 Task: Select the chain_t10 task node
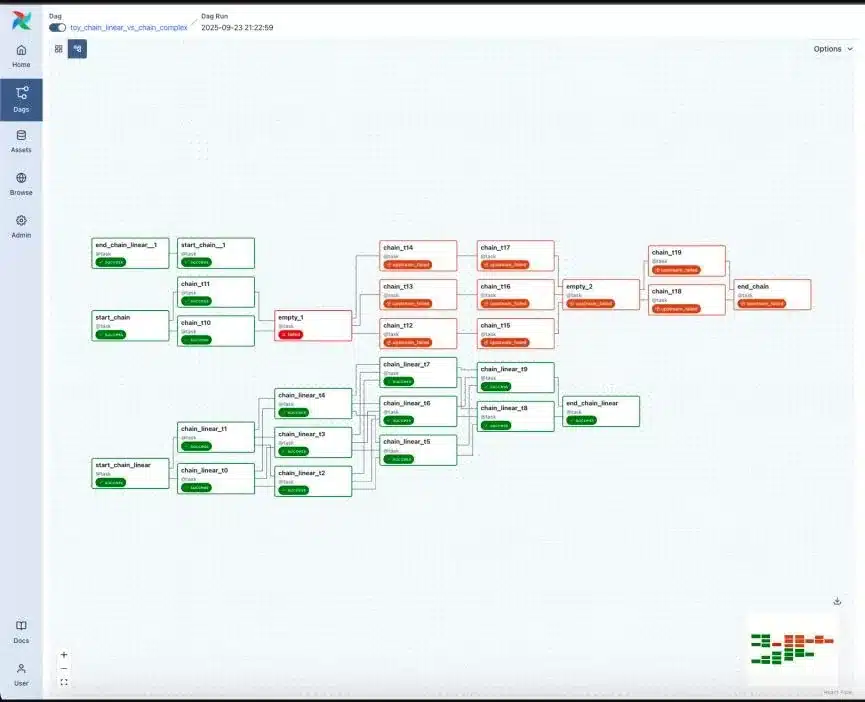[216, 331]
